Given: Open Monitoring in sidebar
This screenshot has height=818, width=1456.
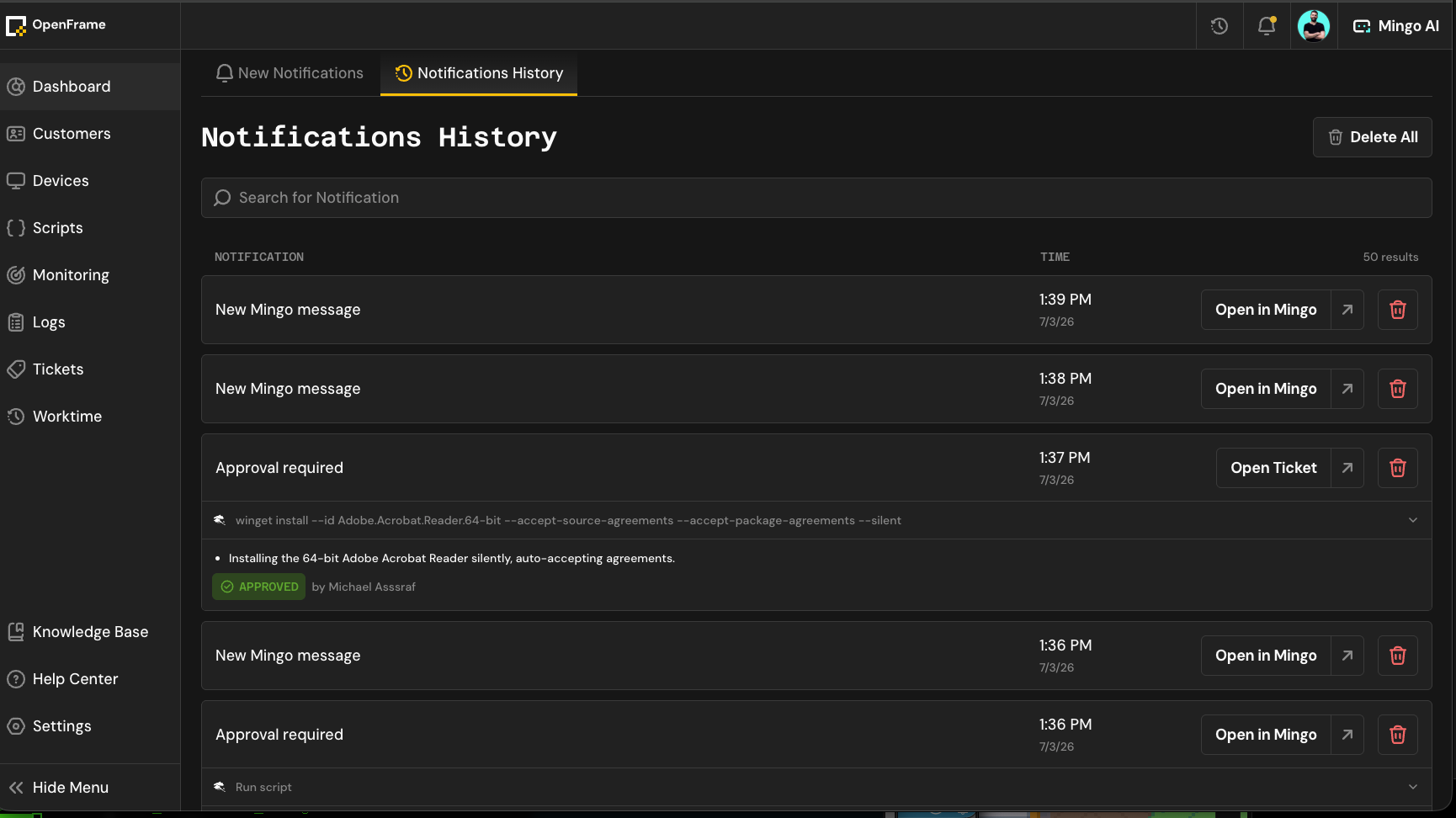Looking at the screenshot, I should (90, 275).
